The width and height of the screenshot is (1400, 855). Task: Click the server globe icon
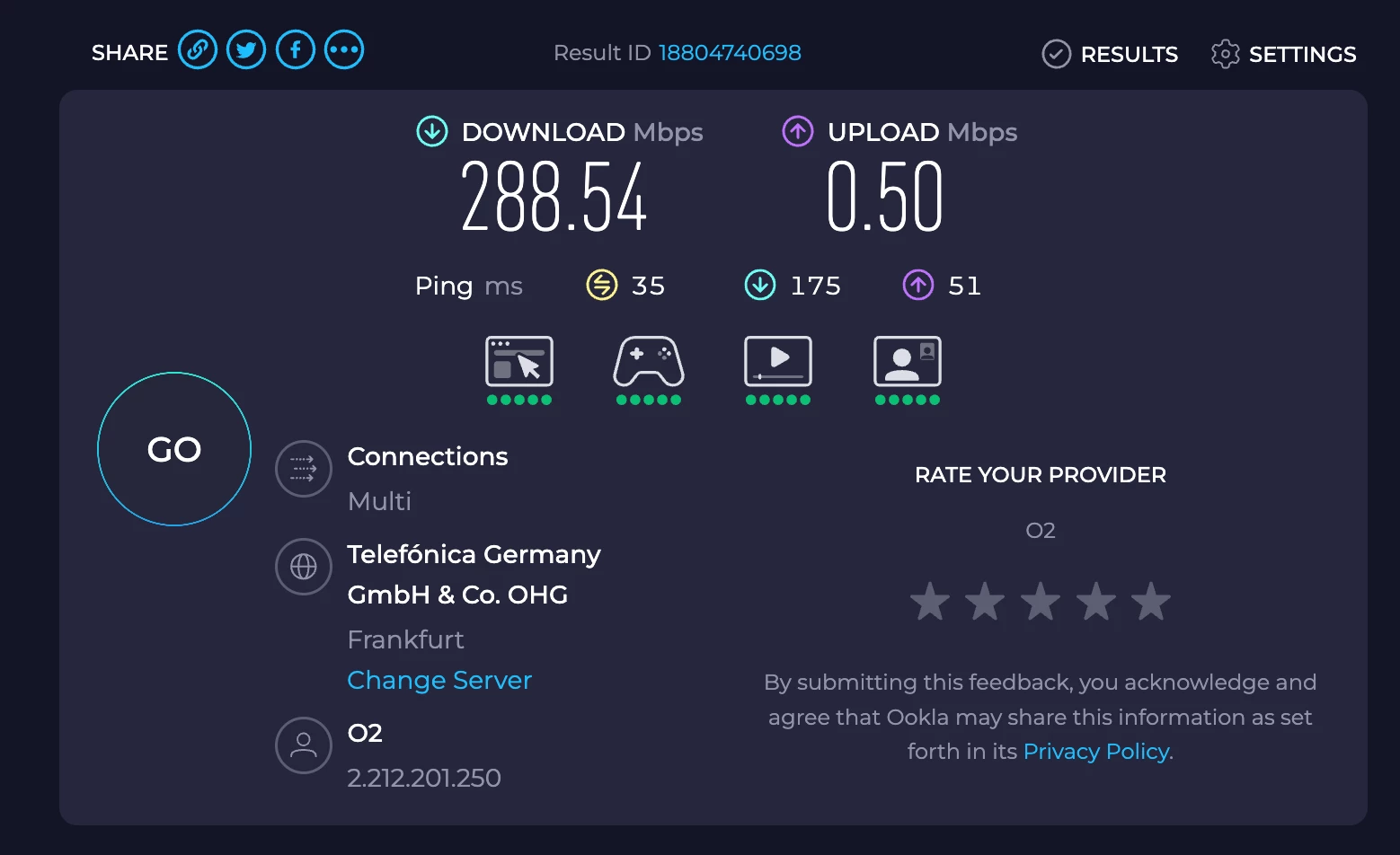click(304, 567)
